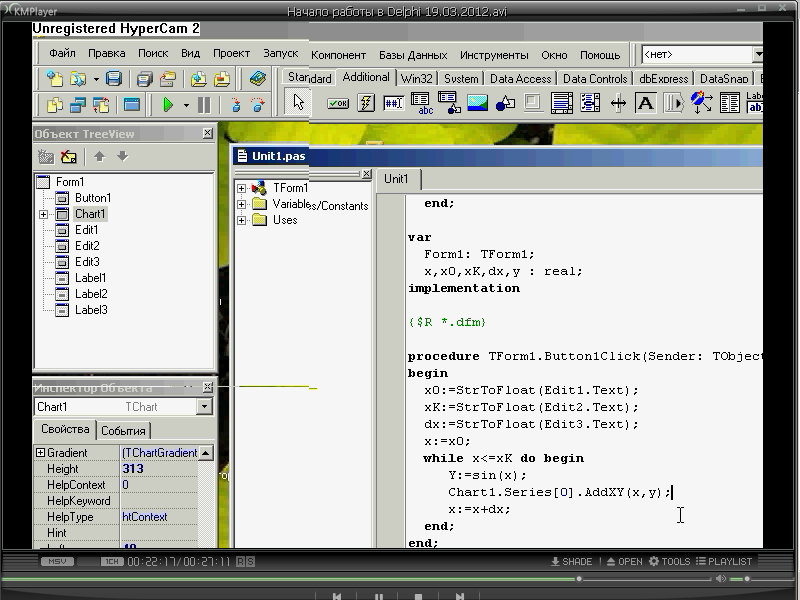Viewport: 800px width, 600px height.
Task: Click the Open file toolbar icon
Action: pyautogui.click(x=78, y=79)
